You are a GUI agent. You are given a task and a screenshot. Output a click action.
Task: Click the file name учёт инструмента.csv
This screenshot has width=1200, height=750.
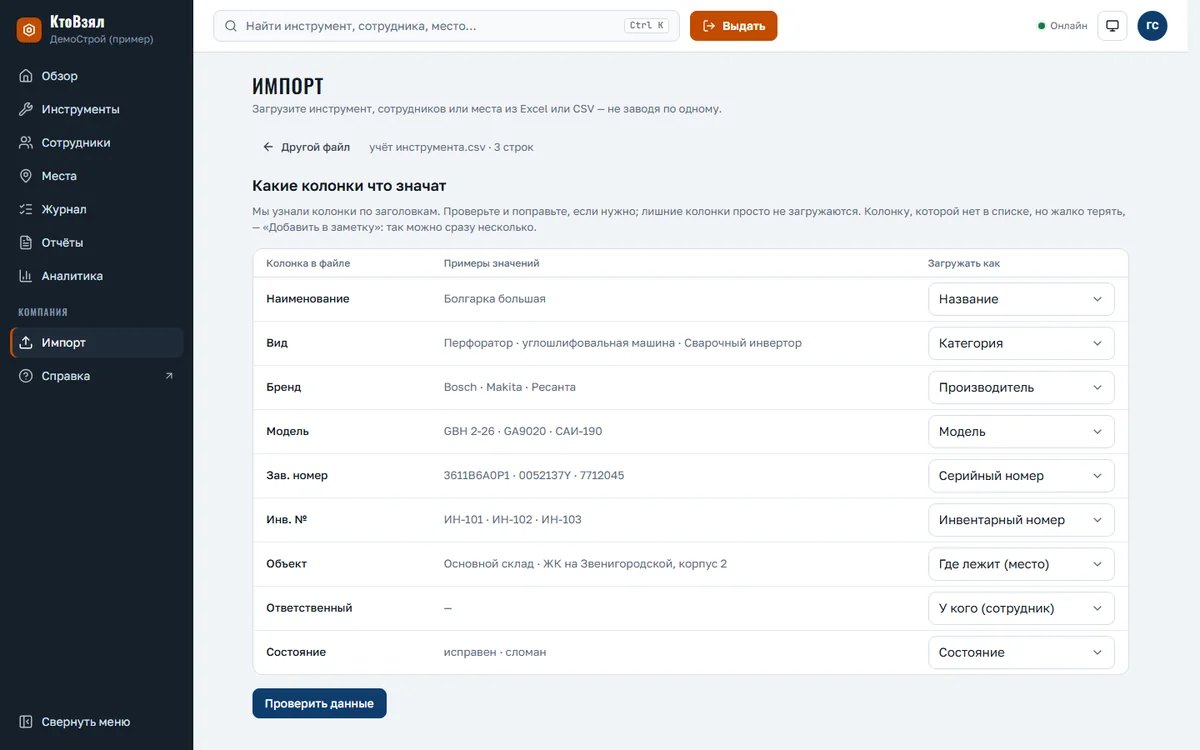pyautogui.click(x=428, y=147)
